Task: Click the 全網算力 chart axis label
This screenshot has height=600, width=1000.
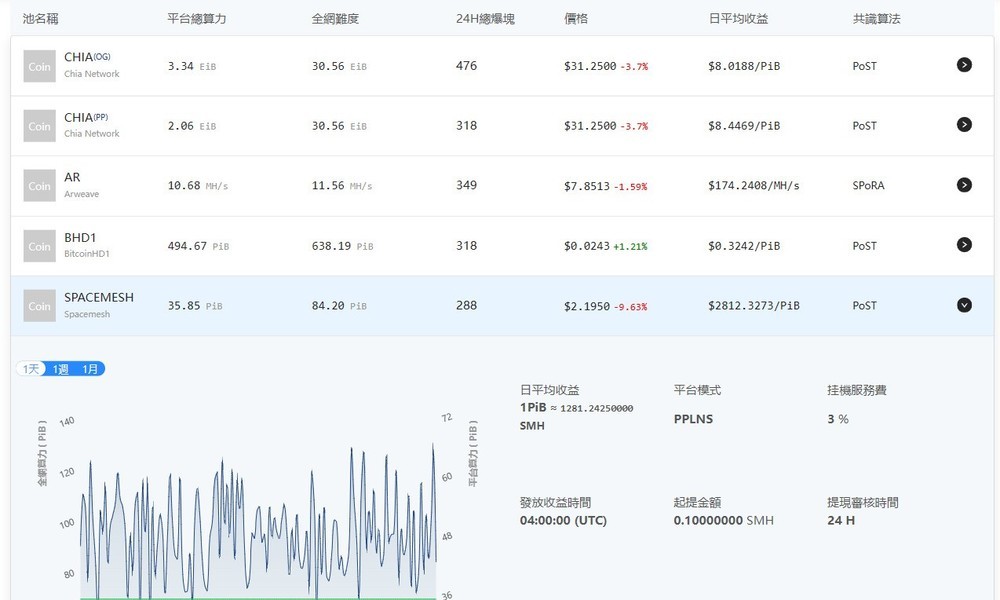Action: click(x=43, y=453)
